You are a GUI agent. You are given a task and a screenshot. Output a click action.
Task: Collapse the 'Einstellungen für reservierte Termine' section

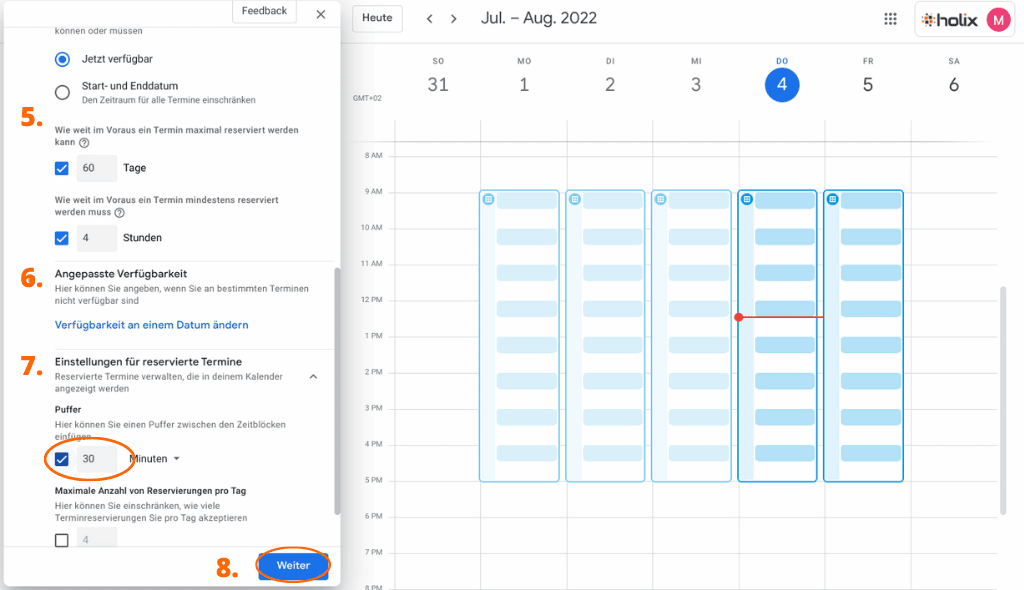tap(313, 375)
